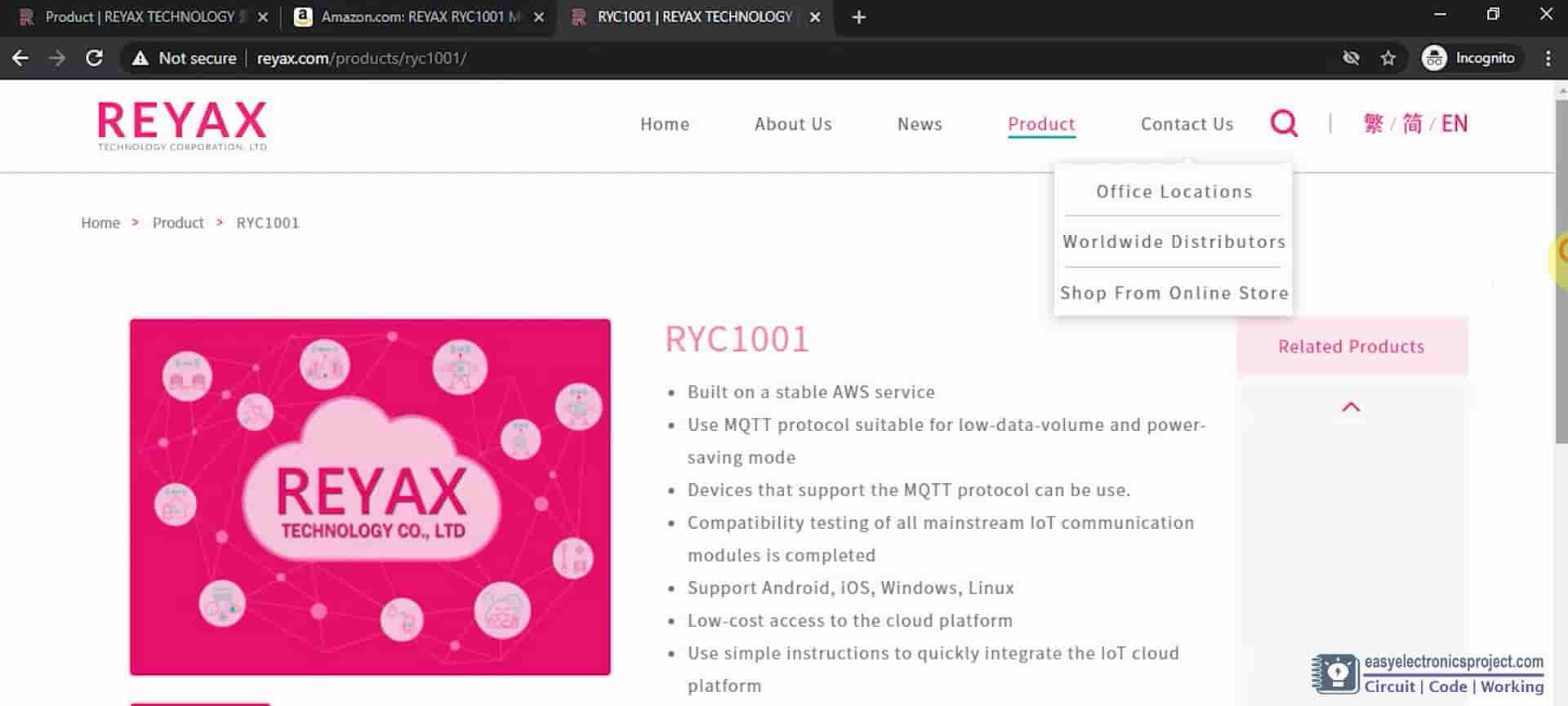This screenshot has height=706, width=1568.
Task: Click the address bar URL reyax.com/products/ryc1001/
Action: [362, 58]
